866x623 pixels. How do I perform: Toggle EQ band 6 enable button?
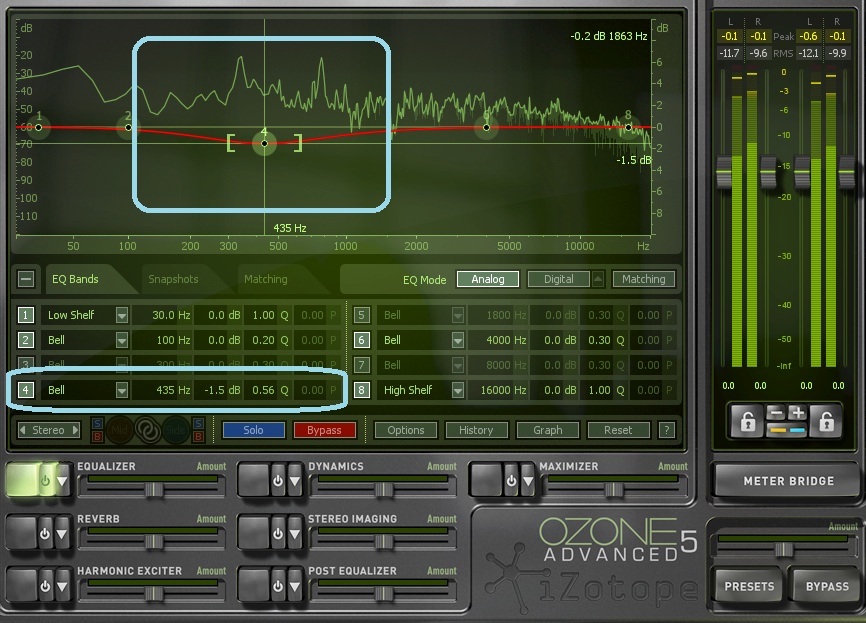361,340
